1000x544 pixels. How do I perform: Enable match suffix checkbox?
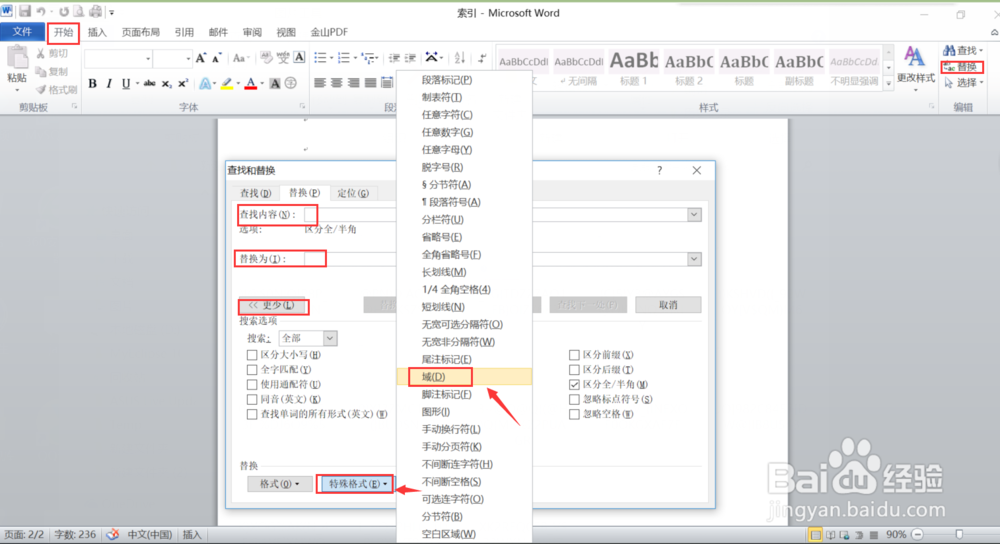[574, 369]
